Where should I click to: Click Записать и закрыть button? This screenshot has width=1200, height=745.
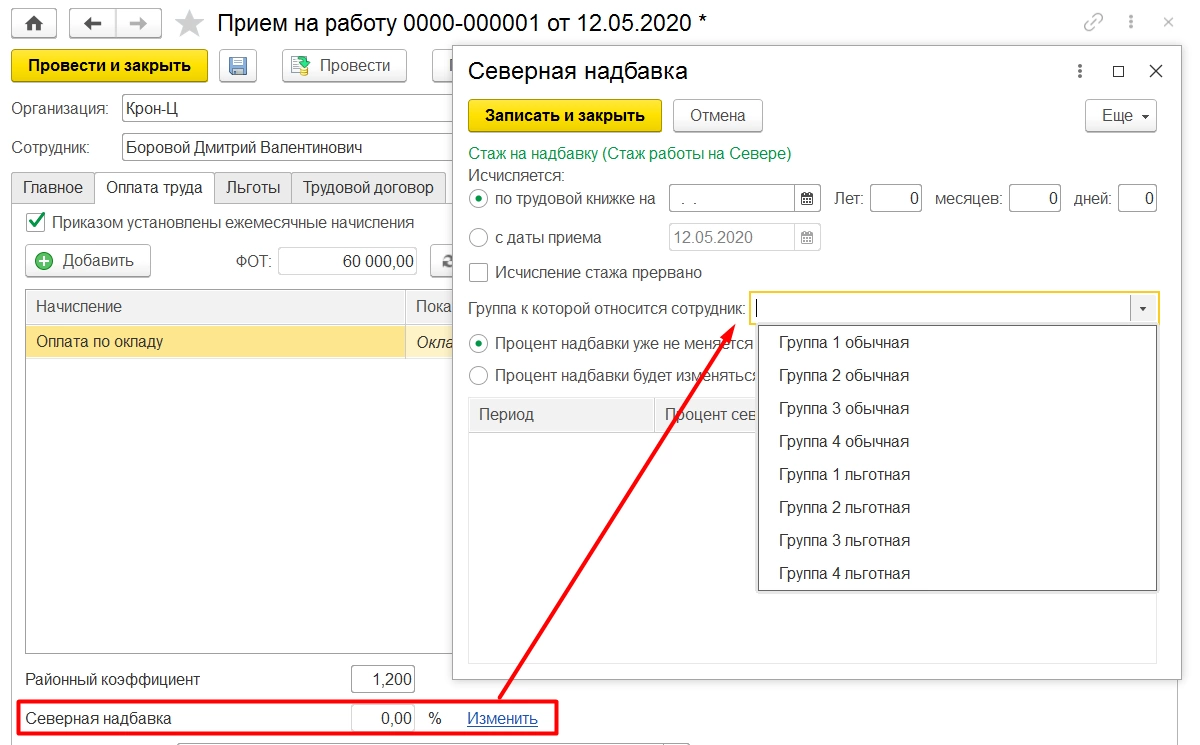point(565,115)
